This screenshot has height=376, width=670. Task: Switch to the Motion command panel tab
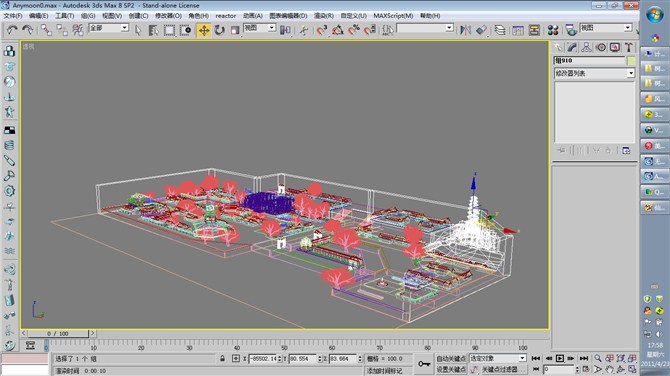[601, 47]
